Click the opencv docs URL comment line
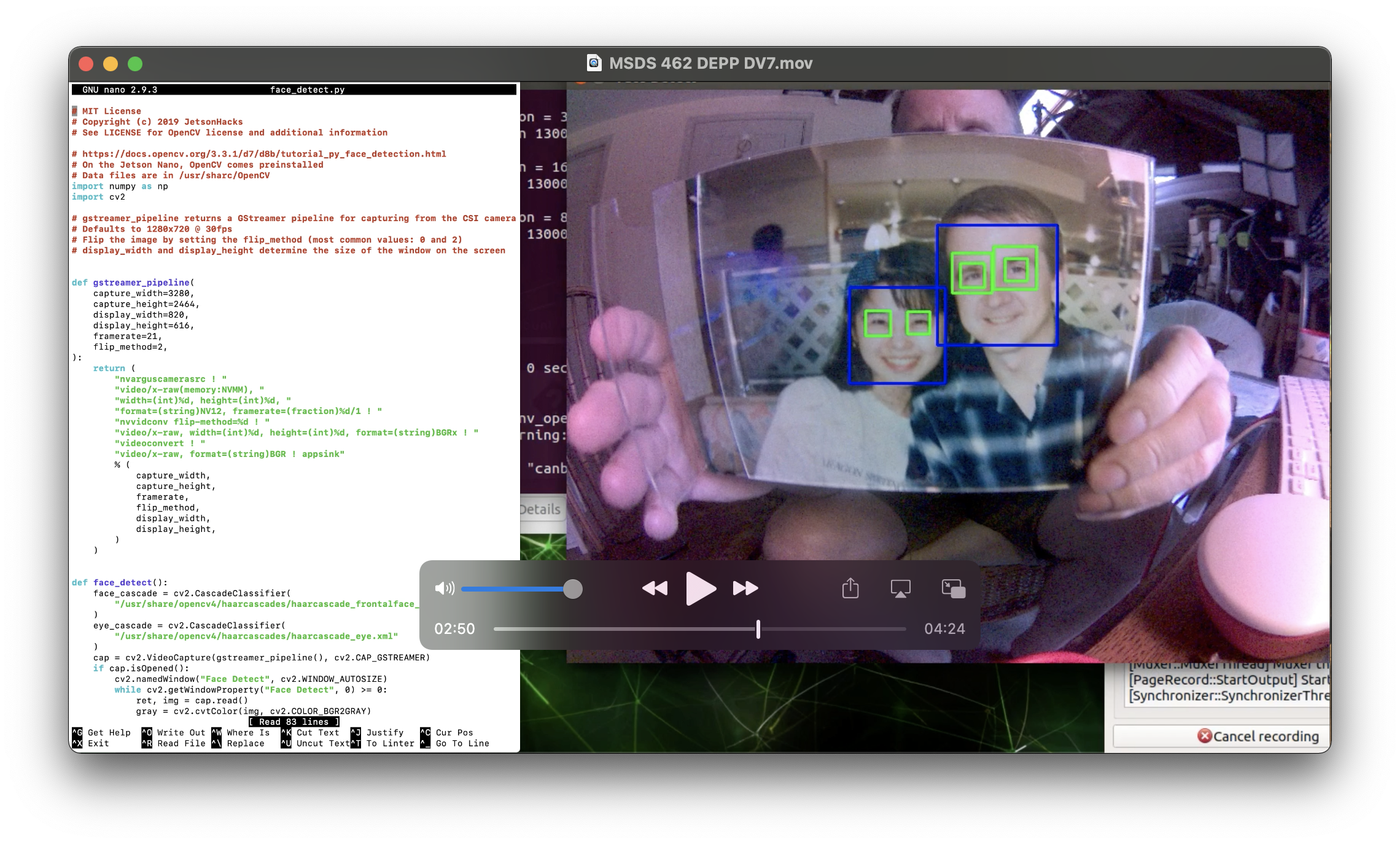This screenshot has width=1400, height=844. pos(259,154)
